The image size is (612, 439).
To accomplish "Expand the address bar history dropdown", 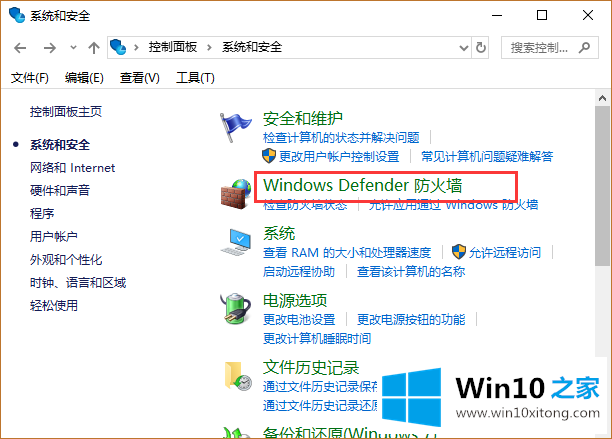I will [x=464, y=48].
